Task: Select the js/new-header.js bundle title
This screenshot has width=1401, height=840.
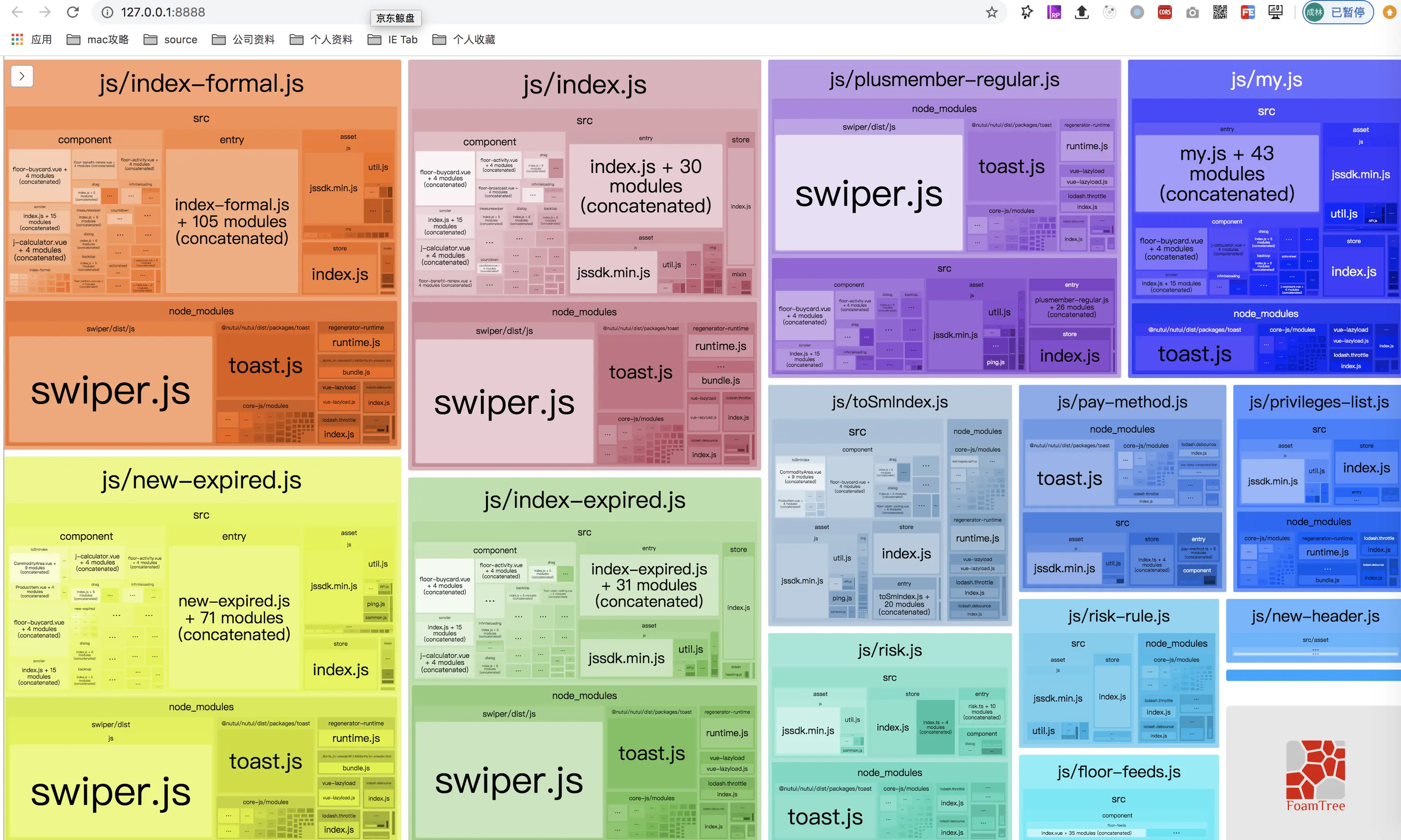Action: [1315, 616]
